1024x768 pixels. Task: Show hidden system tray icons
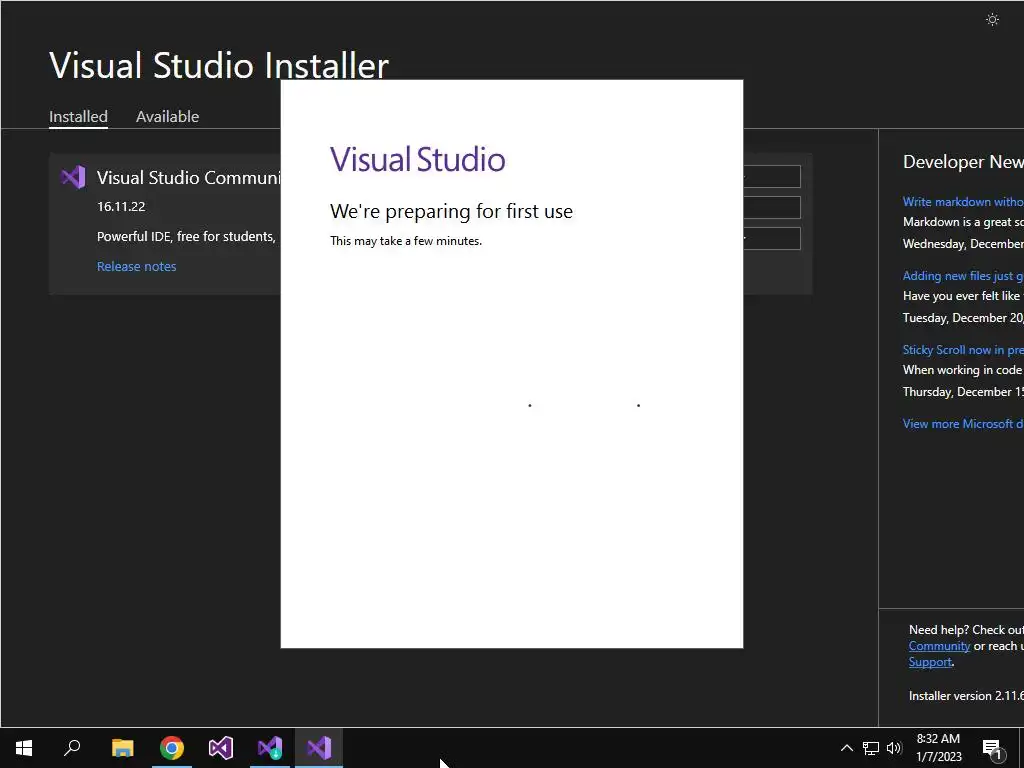click(846, 748)
